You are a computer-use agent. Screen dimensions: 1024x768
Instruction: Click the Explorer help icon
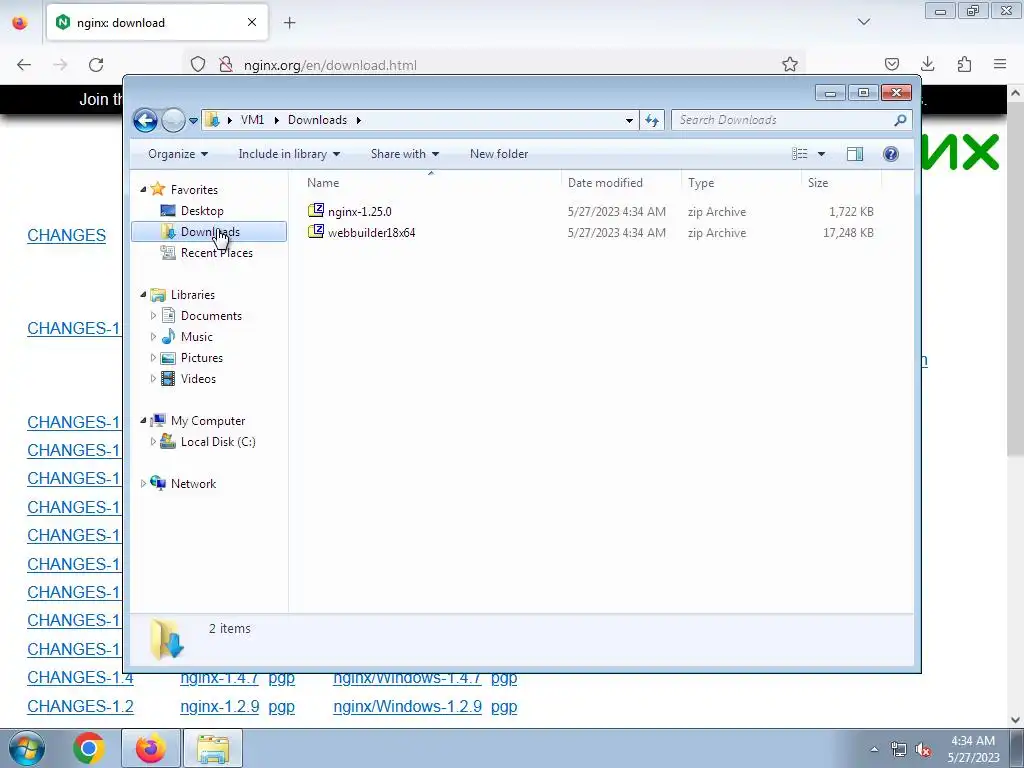[891, 154]
